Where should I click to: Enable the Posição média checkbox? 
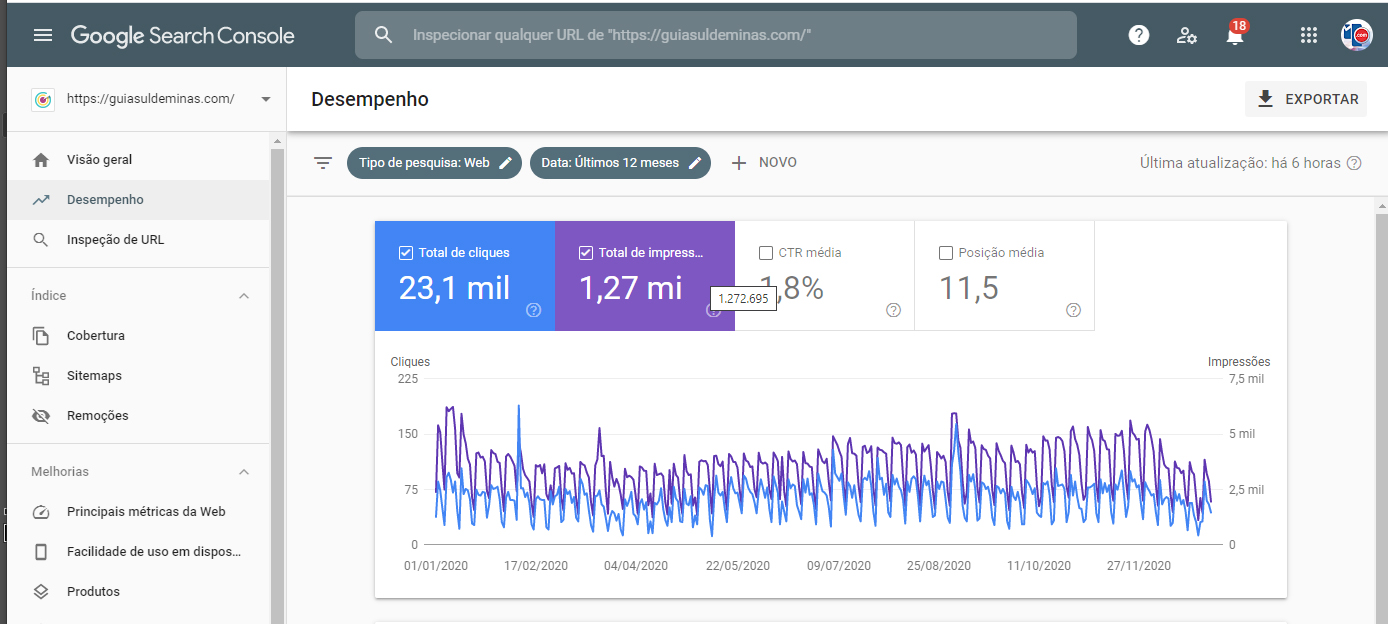(x=946, y=253)
